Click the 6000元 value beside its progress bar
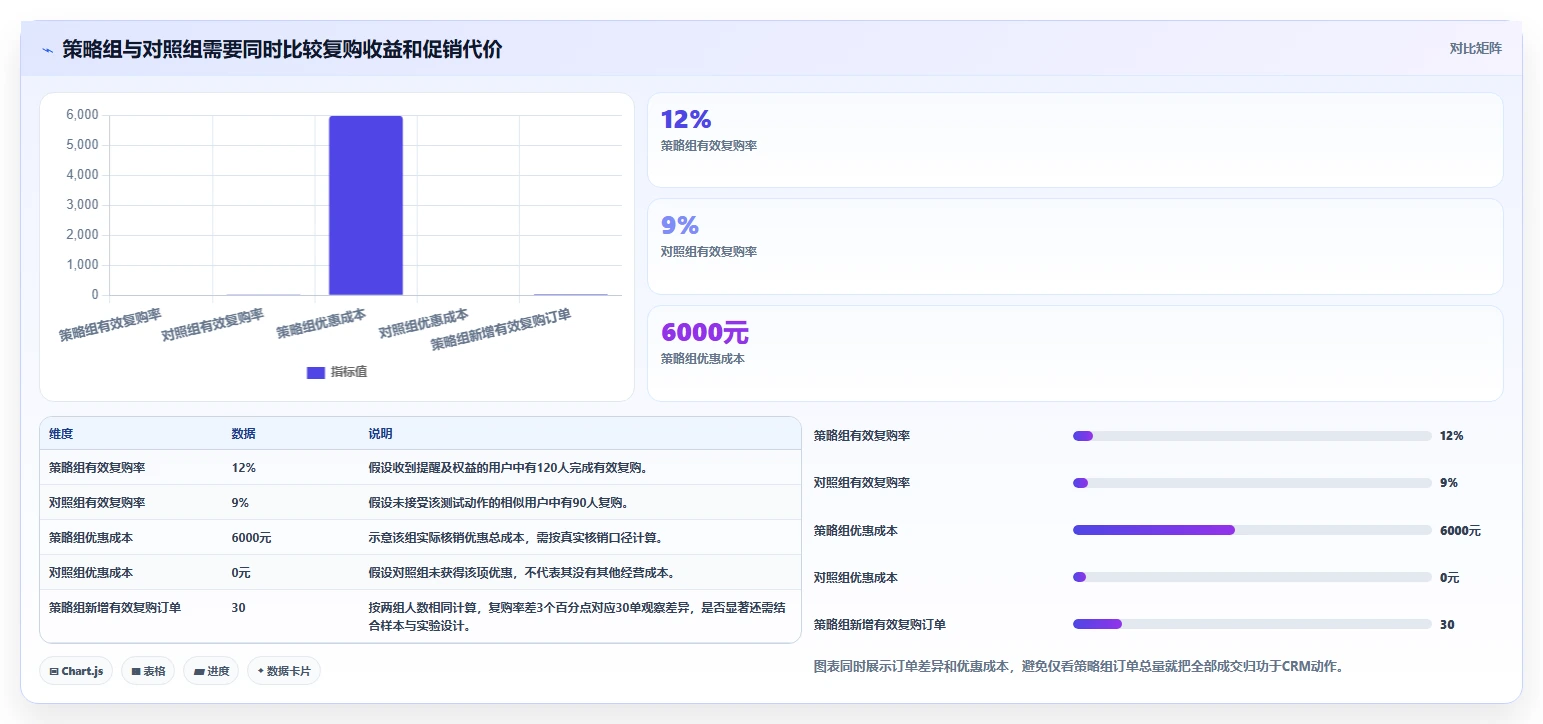Image resolution: width=1543 pixels, height=724 pixels. click(x=1460, y=531)
